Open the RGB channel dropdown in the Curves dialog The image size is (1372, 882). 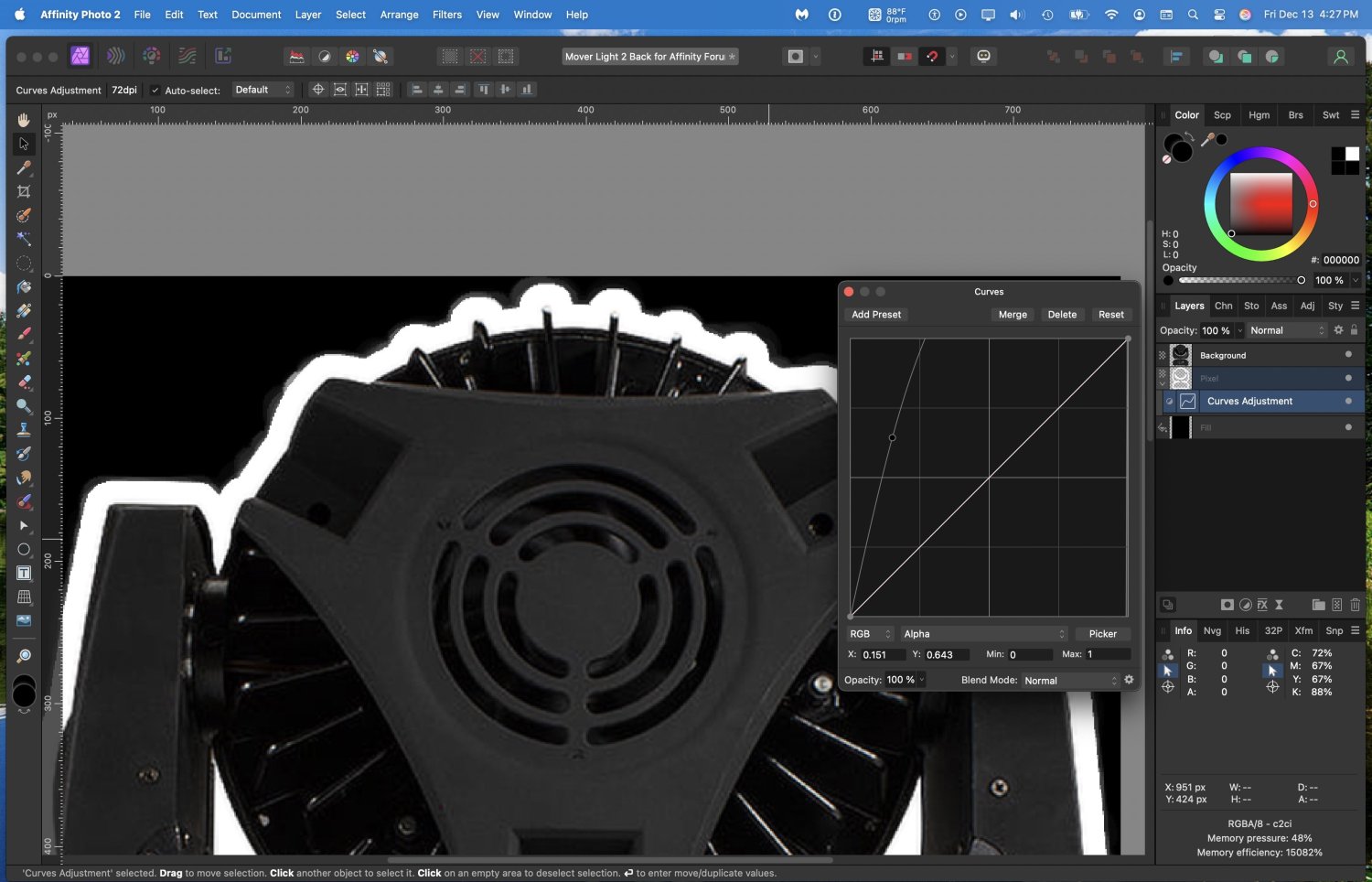870,633
